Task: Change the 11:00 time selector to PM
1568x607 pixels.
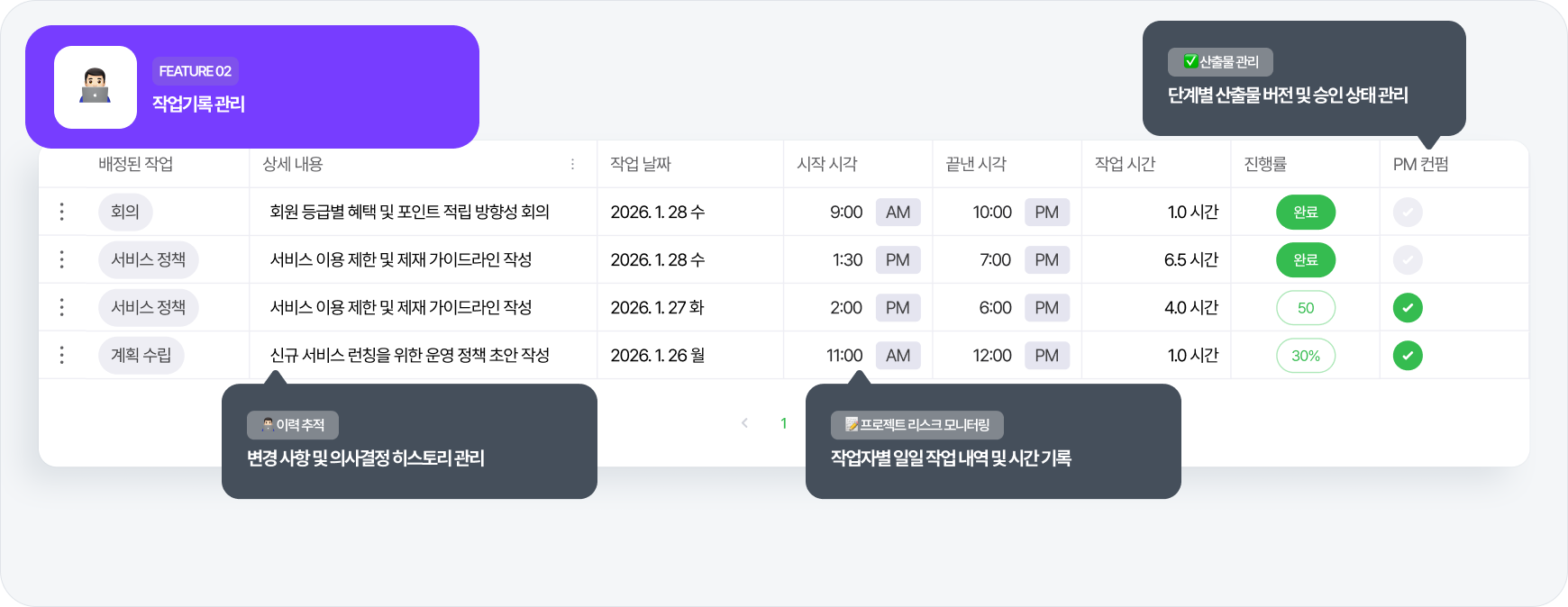Action: [898, 355]
